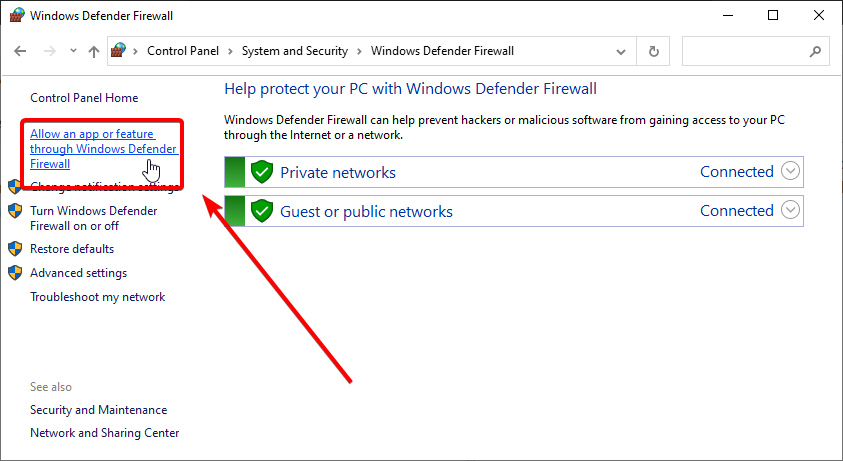Click the green shield beside Private networks

262,172
